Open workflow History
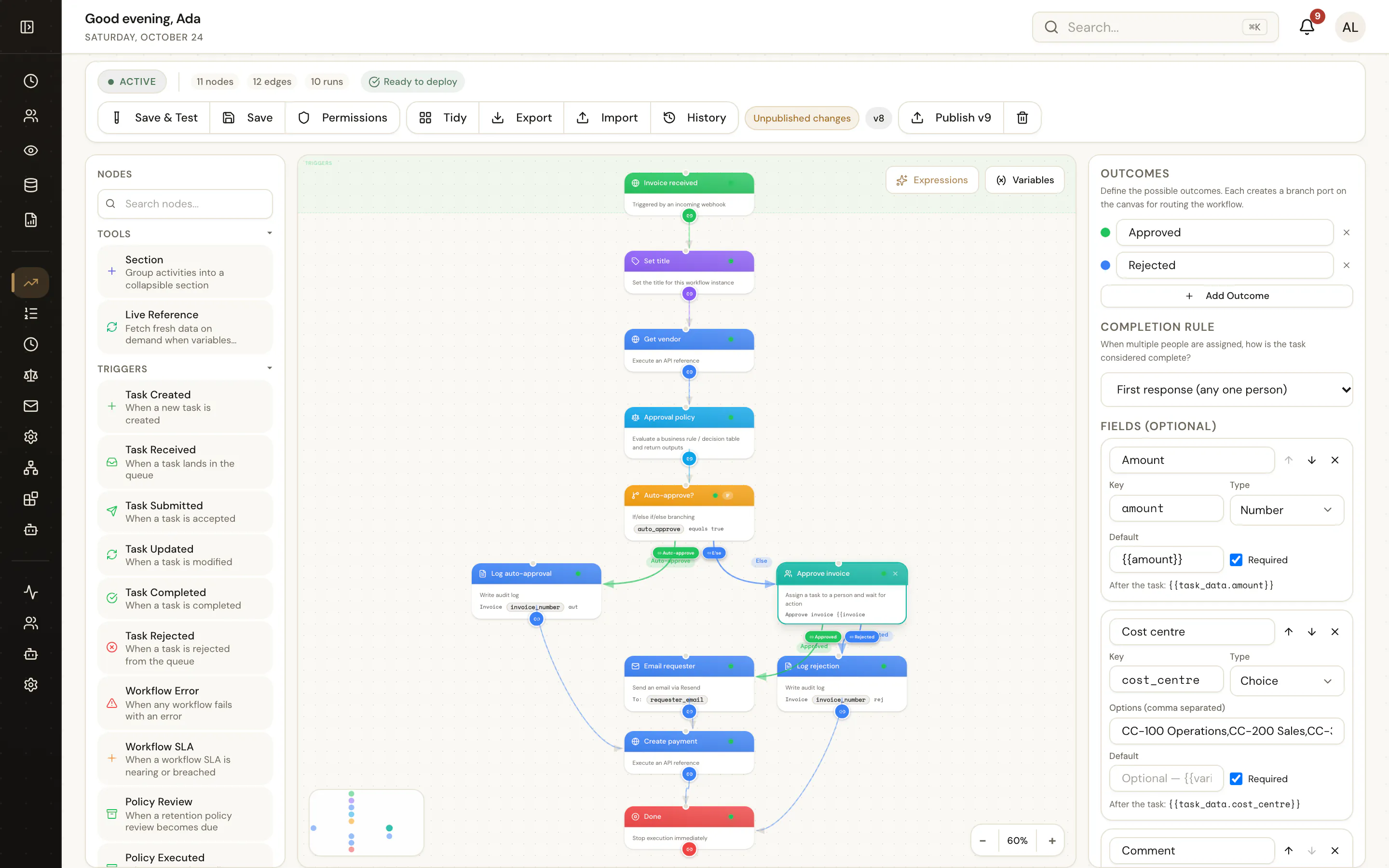 pos(694,118)
